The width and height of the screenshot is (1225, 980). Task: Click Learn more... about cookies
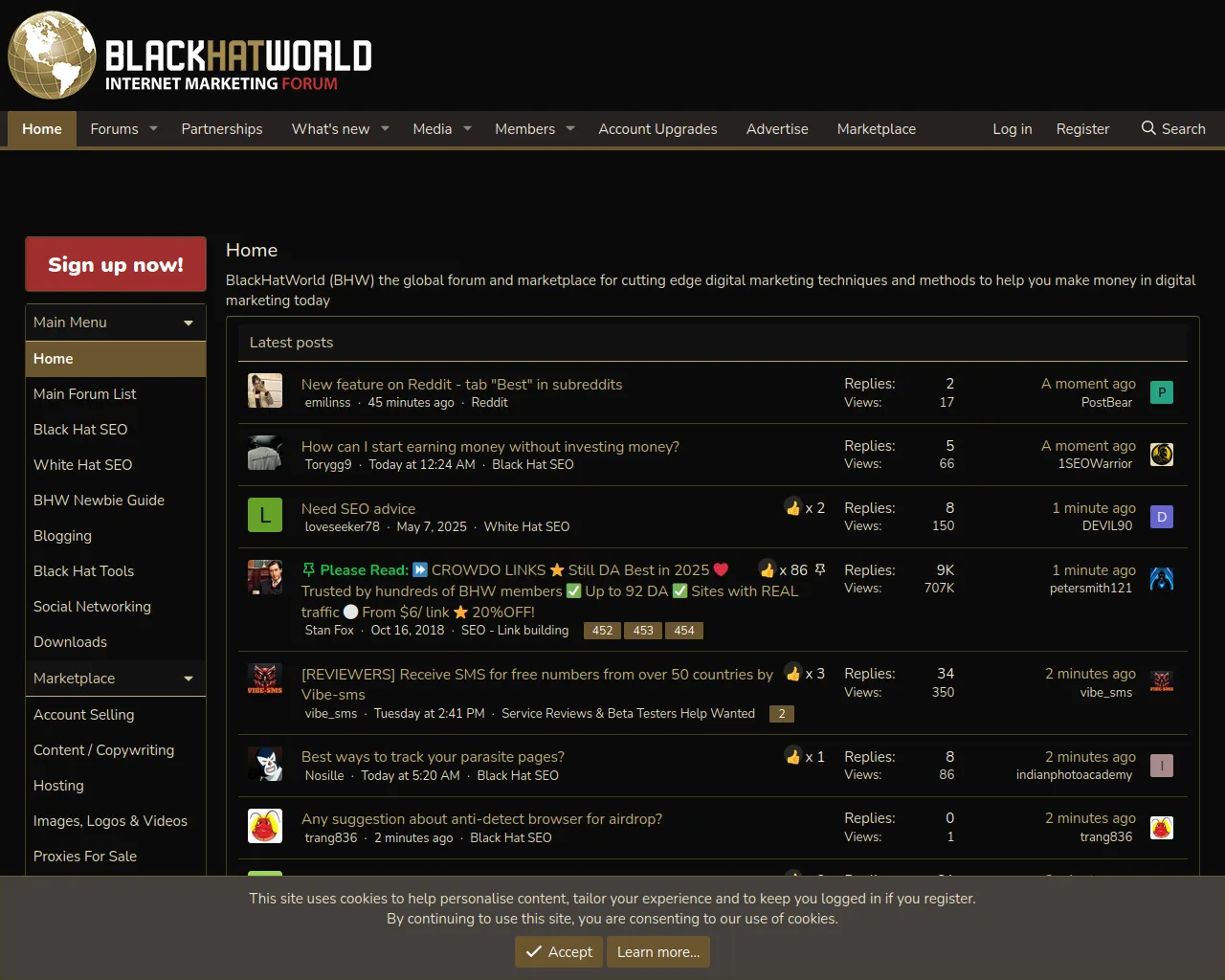point(658,951)
